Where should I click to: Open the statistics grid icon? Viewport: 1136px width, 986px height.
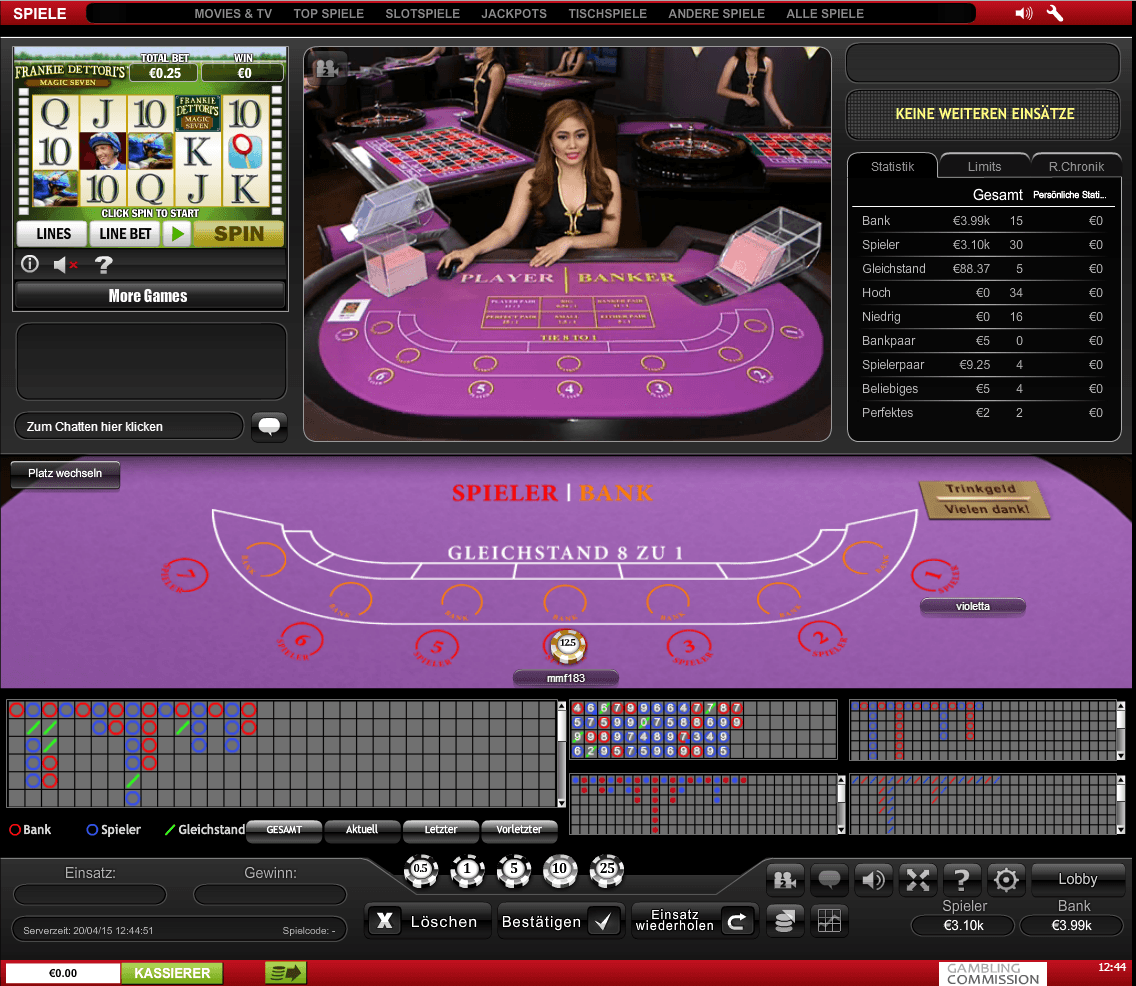click(x=829, y=920)
